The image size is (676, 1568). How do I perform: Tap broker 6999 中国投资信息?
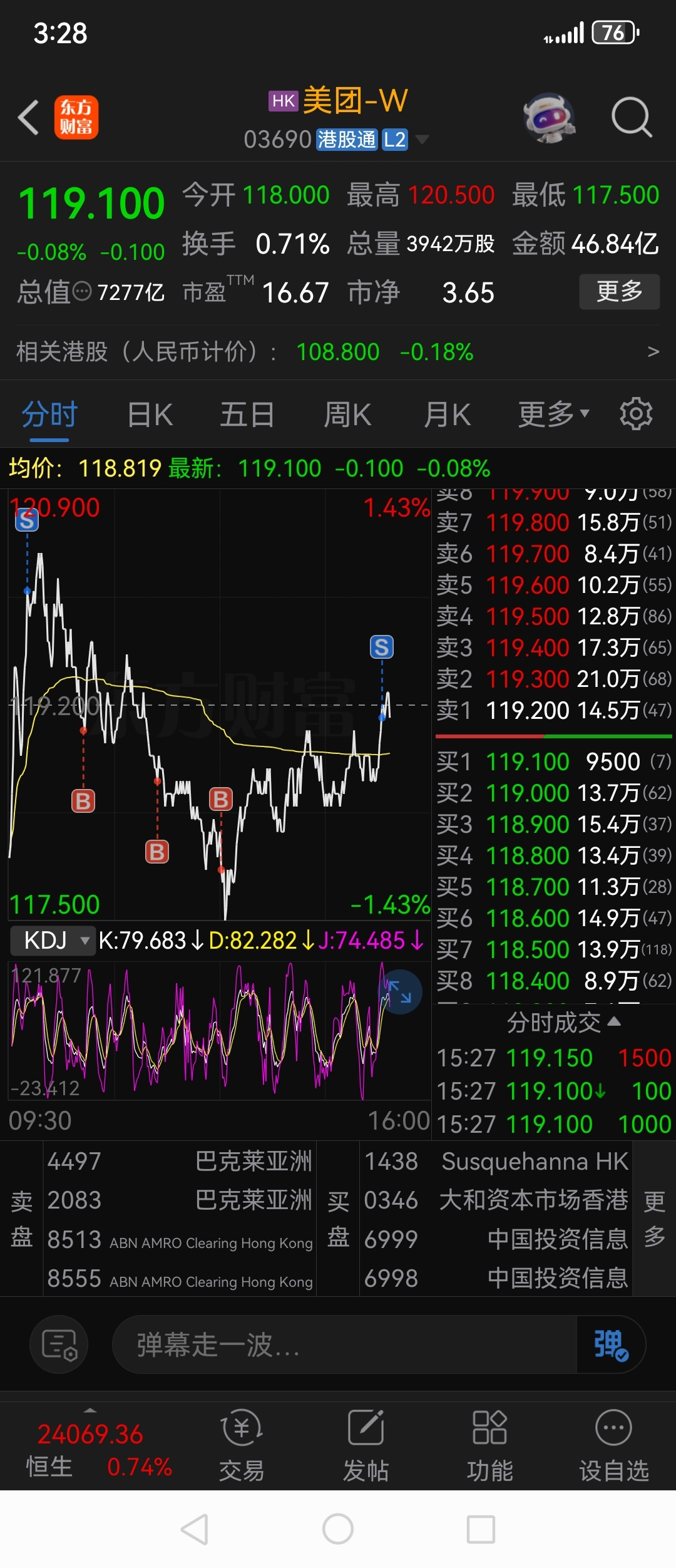(x=496, y=1239)
